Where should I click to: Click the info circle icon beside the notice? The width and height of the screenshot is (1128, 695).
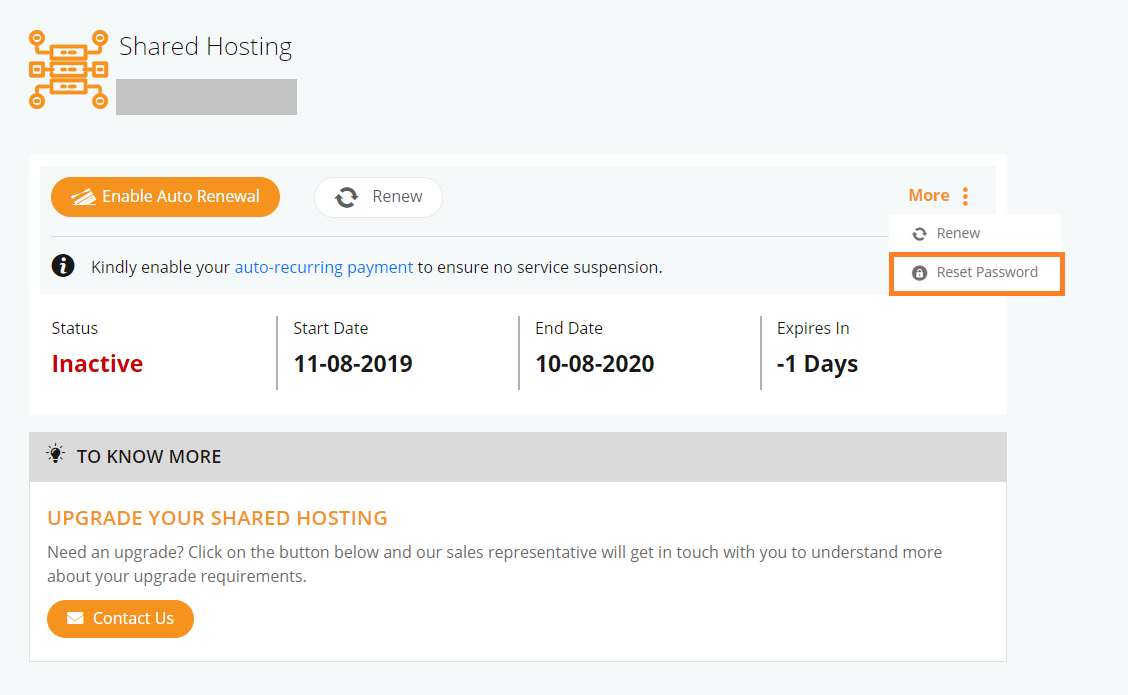click(x=63, y=265)
